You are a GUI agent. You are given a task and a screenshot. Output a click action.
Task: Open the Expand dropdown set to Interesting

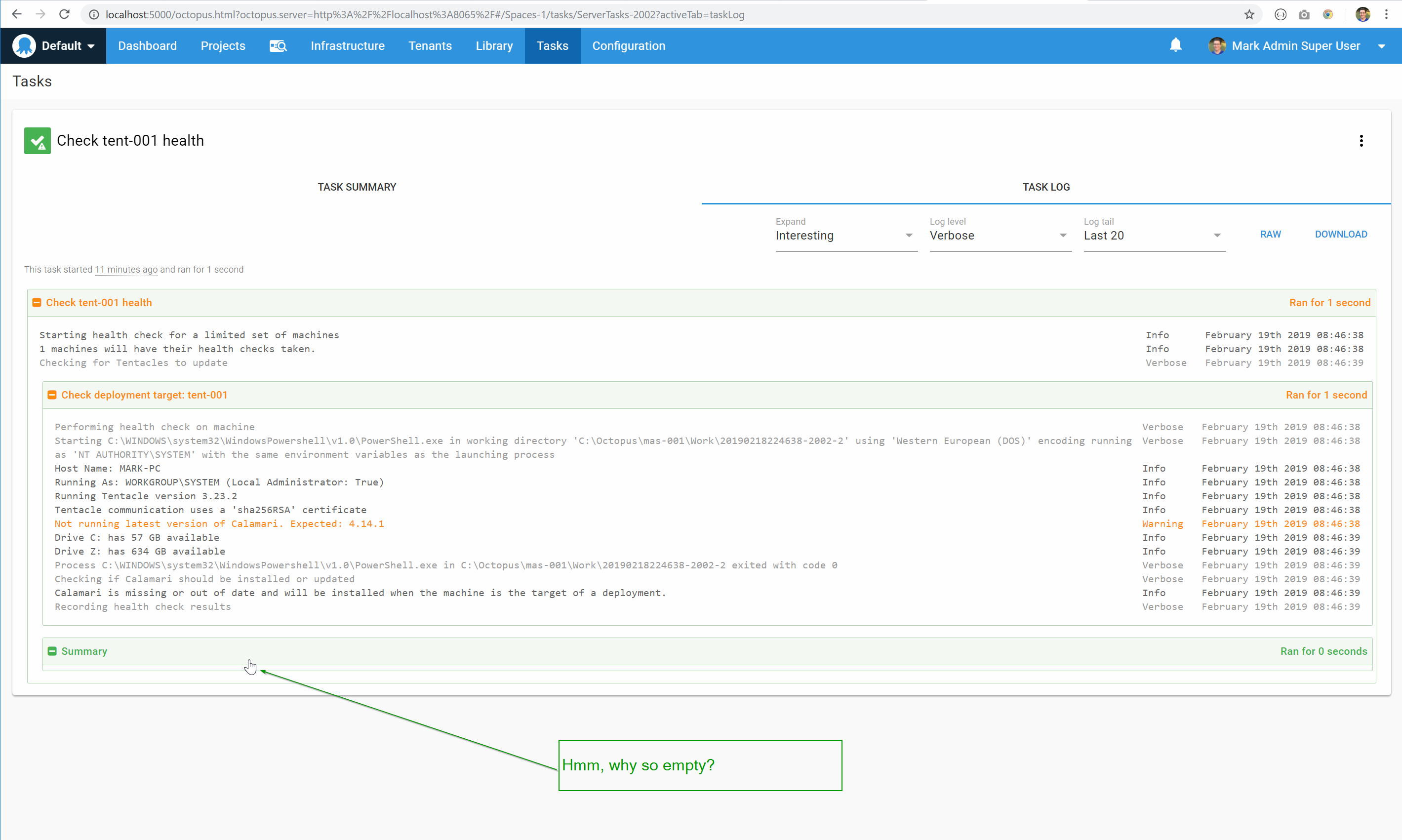click(x=845, y=236)
